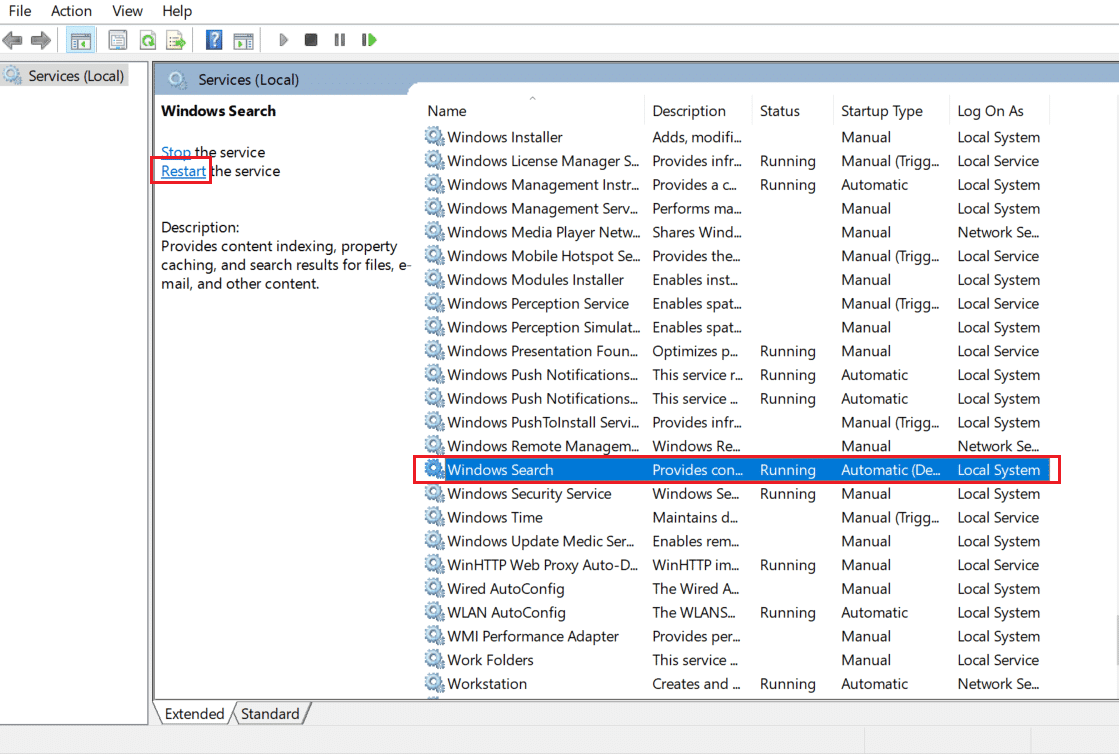Toggle Show/Hide Action Pane icon
This screenshot has height=754, width=1119.
click(243, 41)
